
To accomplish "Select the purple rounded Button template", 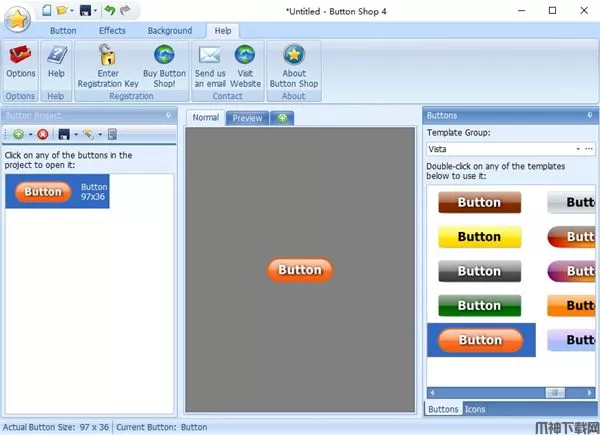I will (x=571, y=271).
